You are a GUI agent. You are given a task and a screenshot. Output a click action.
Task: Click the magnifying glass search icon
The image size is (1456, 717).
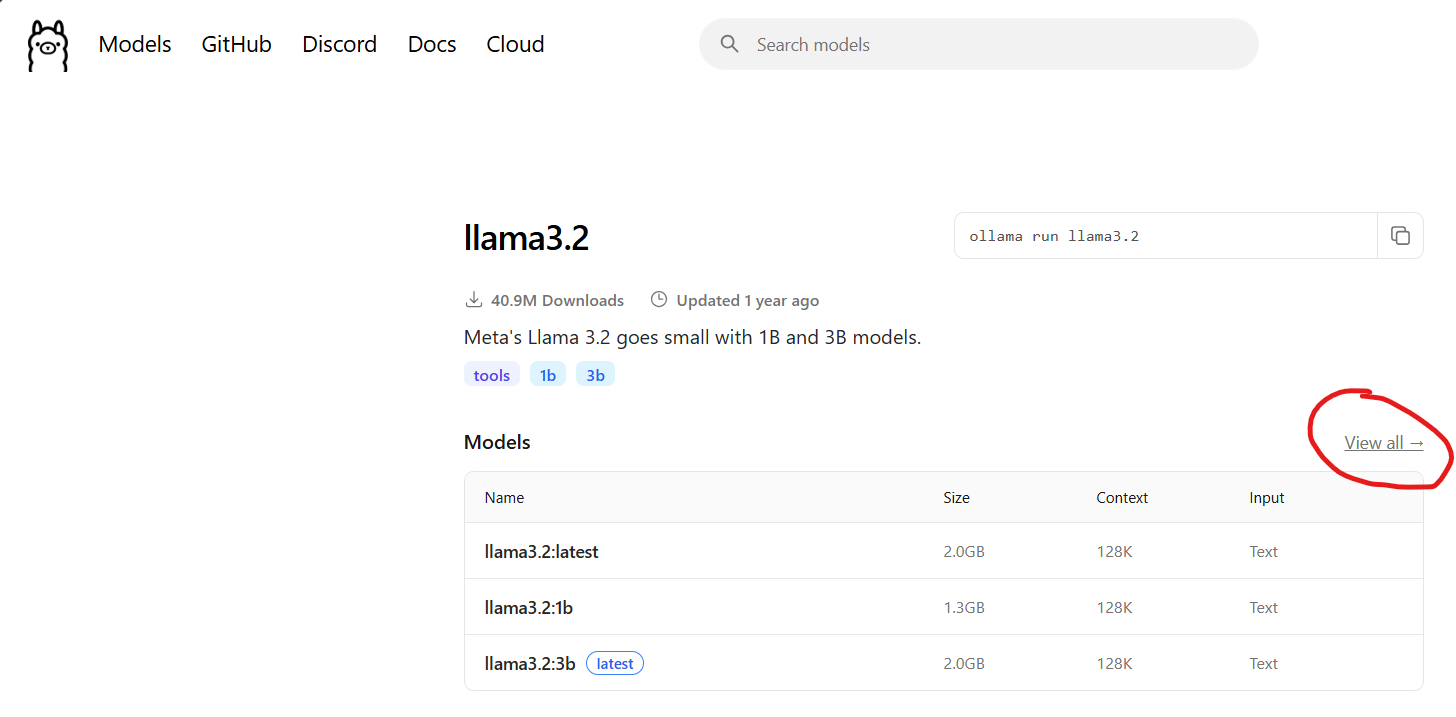[x=730, y=44]
